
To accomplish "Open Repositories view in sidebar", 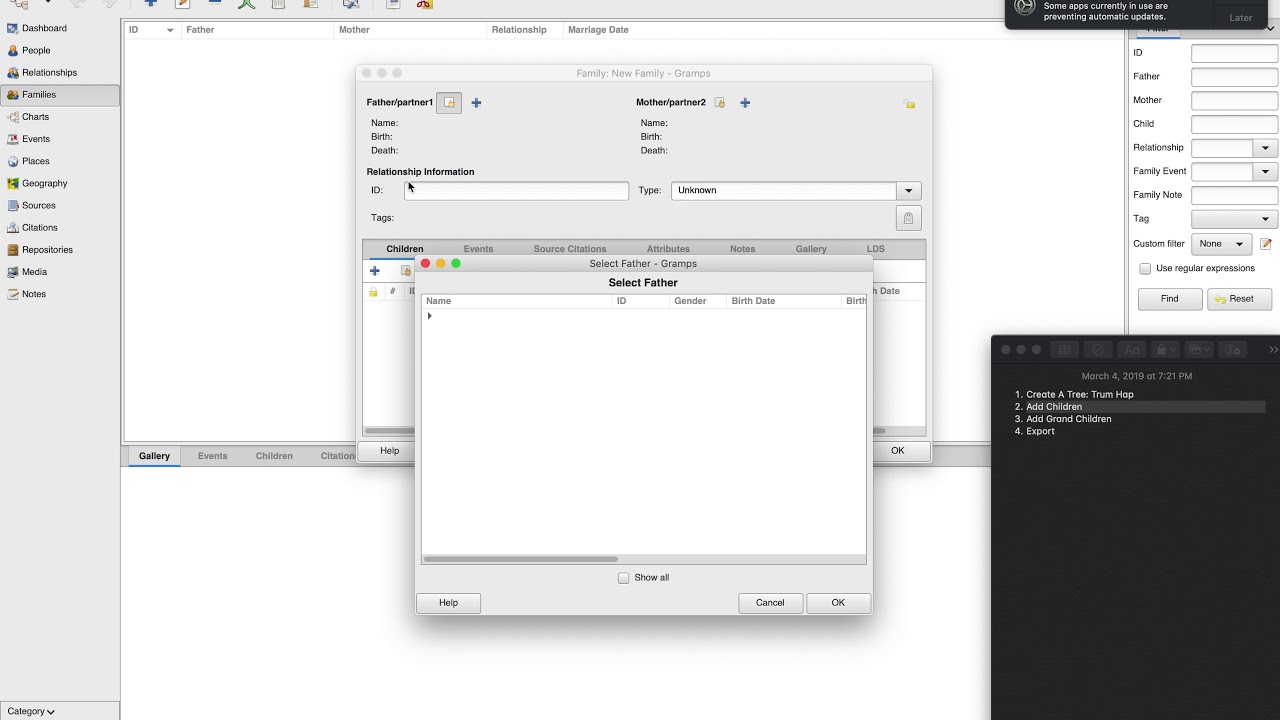I will pyautogui.click(x=47, y=249).
